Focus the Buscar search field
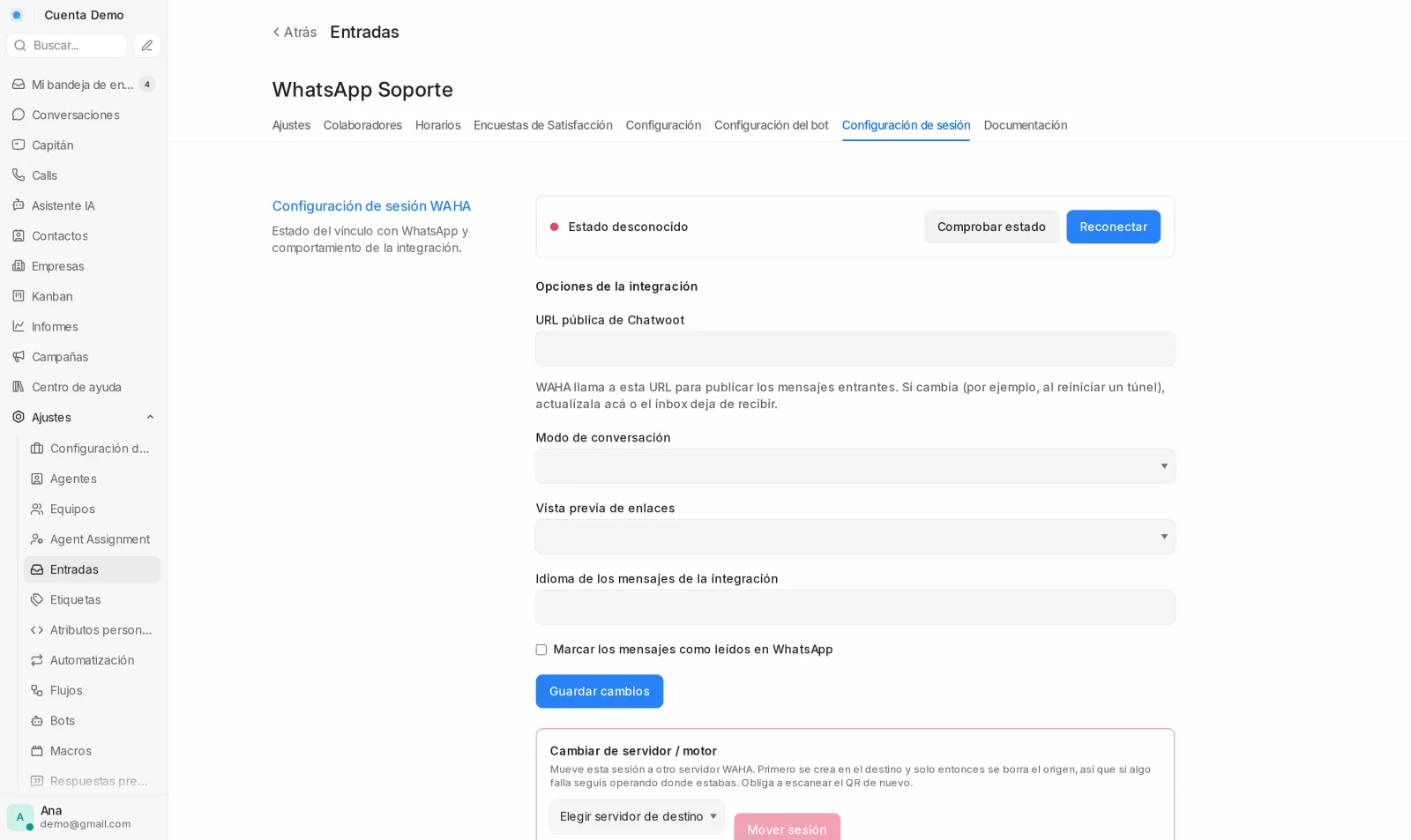The height and width of the screenshot is (840, 1411). tap(67, 45)
